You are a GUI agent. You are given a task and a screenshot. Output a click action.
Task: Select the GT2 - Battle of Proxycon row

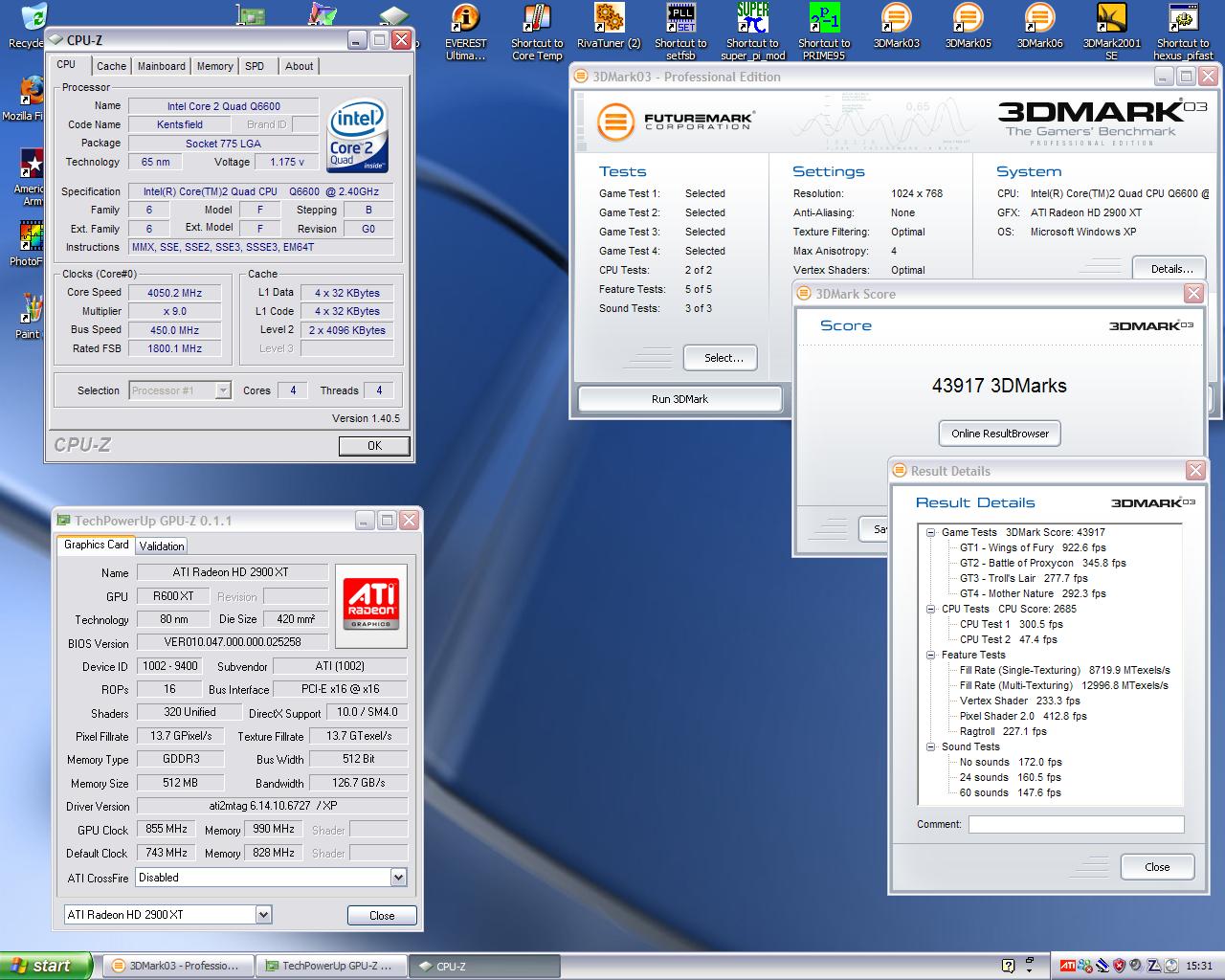[x=1043, y=563]
